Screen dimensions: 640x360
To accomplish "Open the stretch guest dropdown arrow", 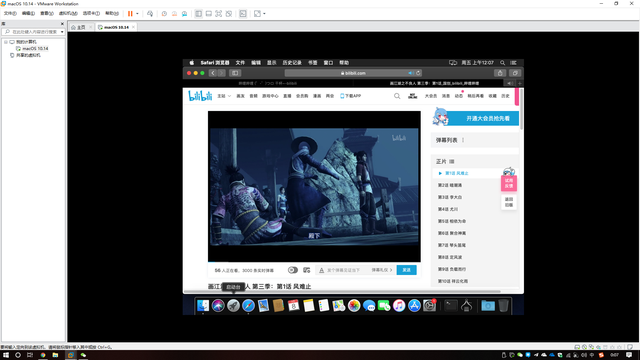I will click(x=264, y=13).
